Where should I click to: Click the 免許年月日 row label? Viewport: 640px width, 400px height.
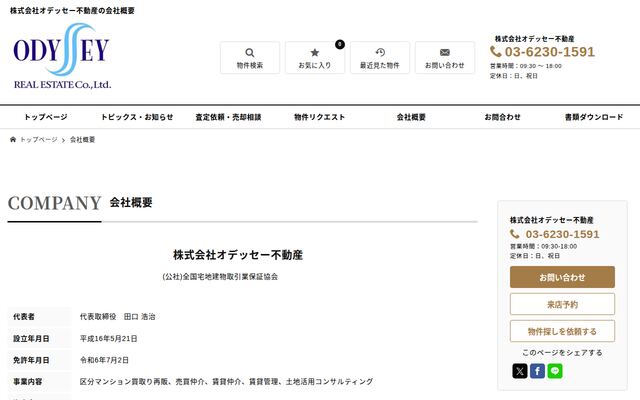[31, 360]
